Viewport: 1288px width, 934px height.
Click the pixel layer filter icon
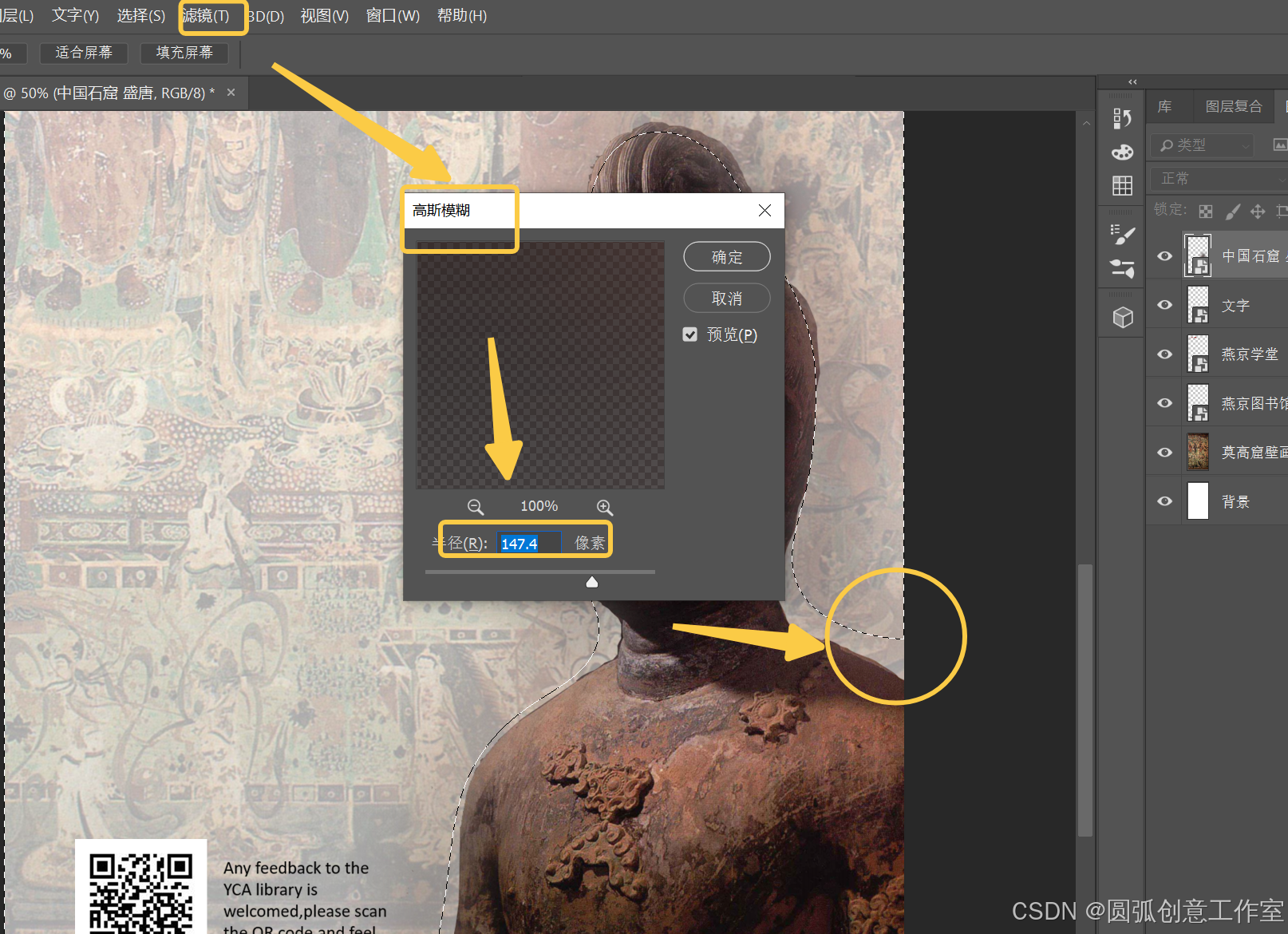(1280, 144)
